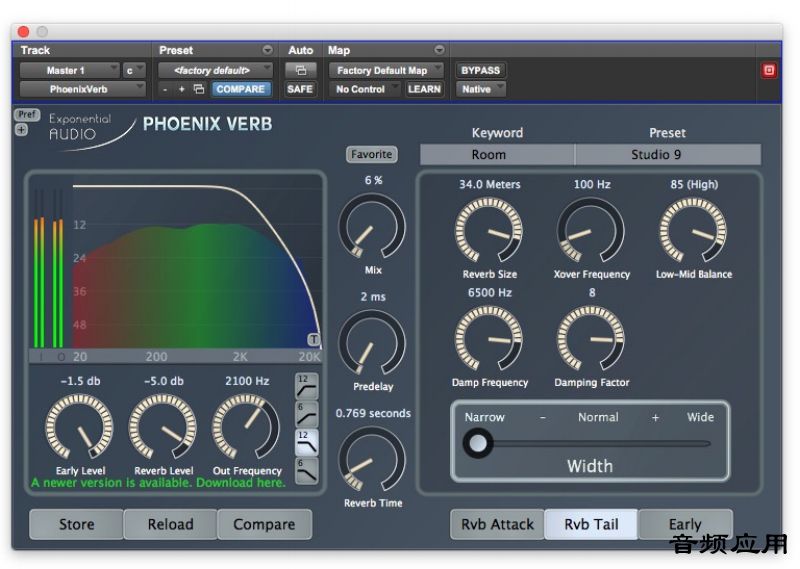The image size is (800, 569).
Task: Open the Native processing dropdown
Action: [x=481, y=89]
